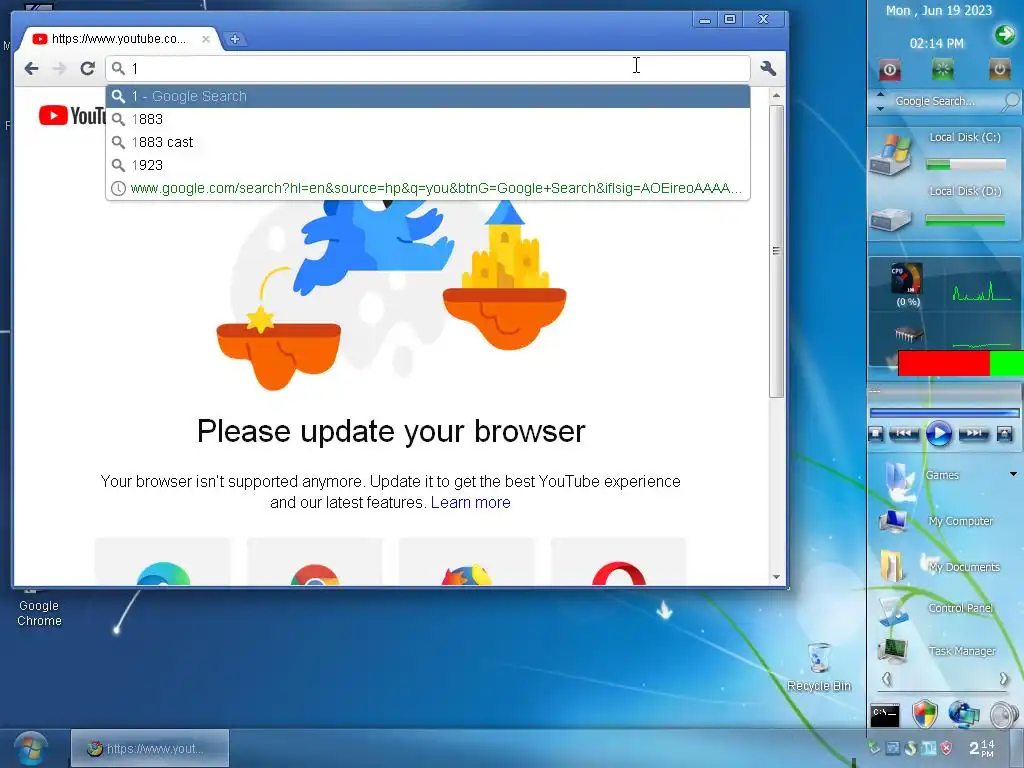
Task: Choose the "1 - Google Search" suggestion
Action: point(428,97)
